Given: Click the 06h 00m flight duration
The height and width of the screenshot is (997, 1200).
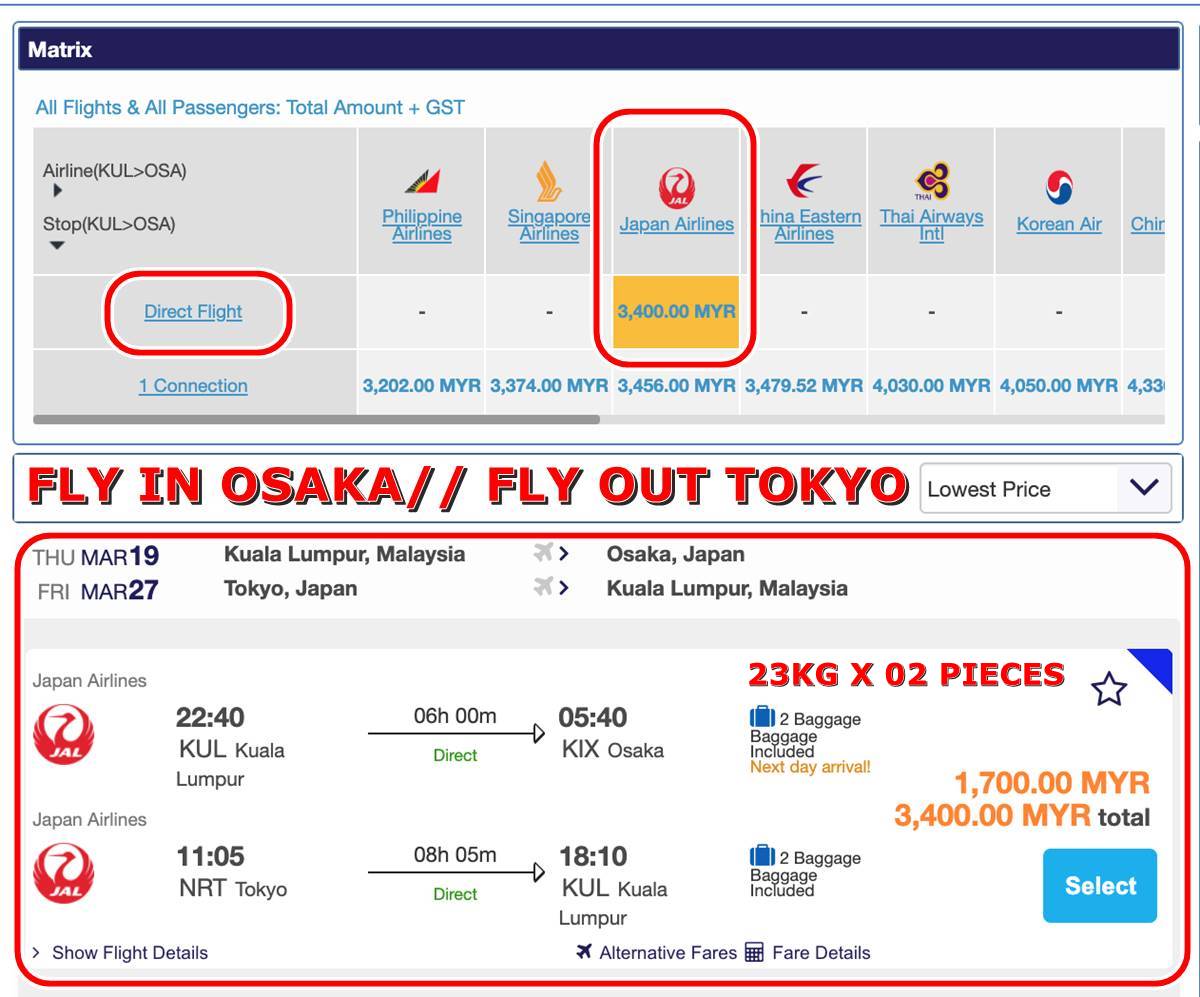Looking at the screenshot, I should (x=455, y=716).
